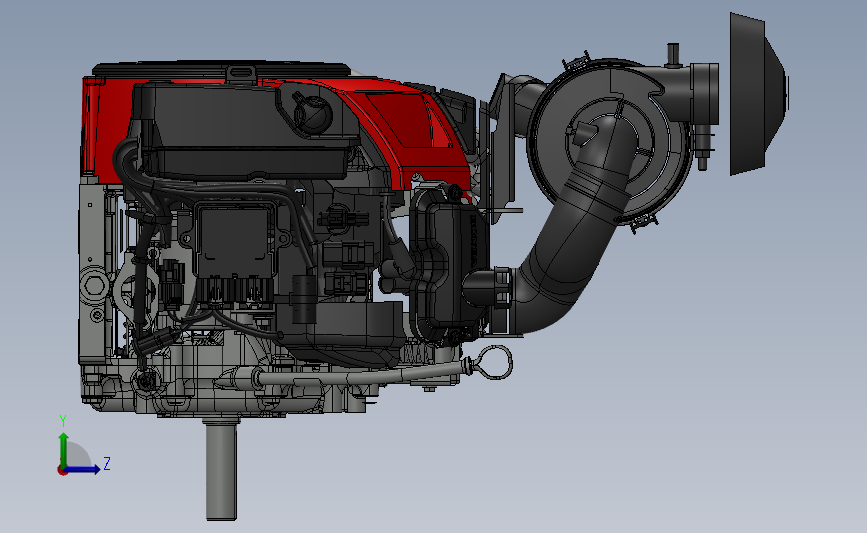Select the oil dipstick pull ring
Image resolution: width=867 pixels, height=533 pixels.
point(495,362)
